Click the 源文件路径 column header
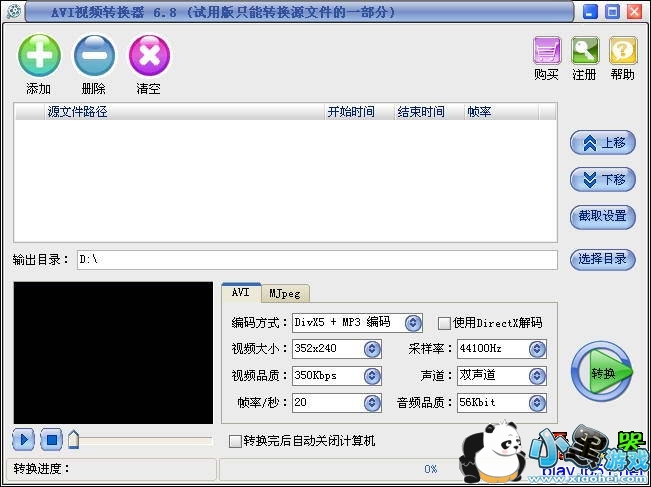Viewport: 651px width, 487px height. [184, 112]
